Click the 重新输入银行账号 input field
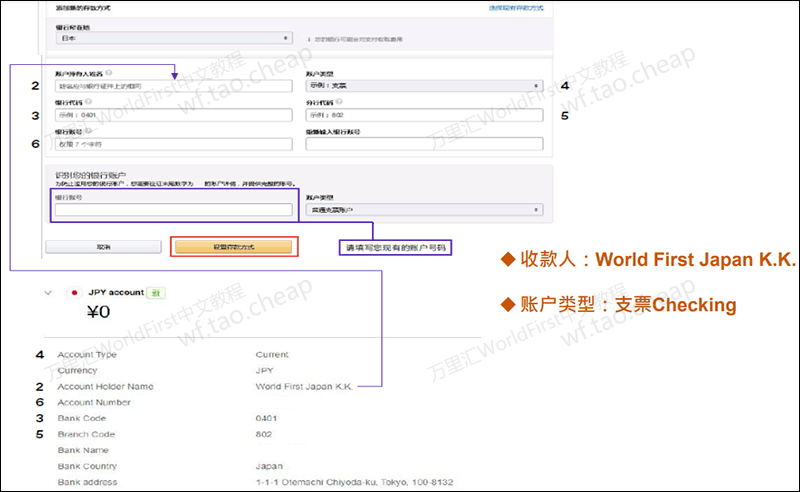 click(x=424, y=144)
